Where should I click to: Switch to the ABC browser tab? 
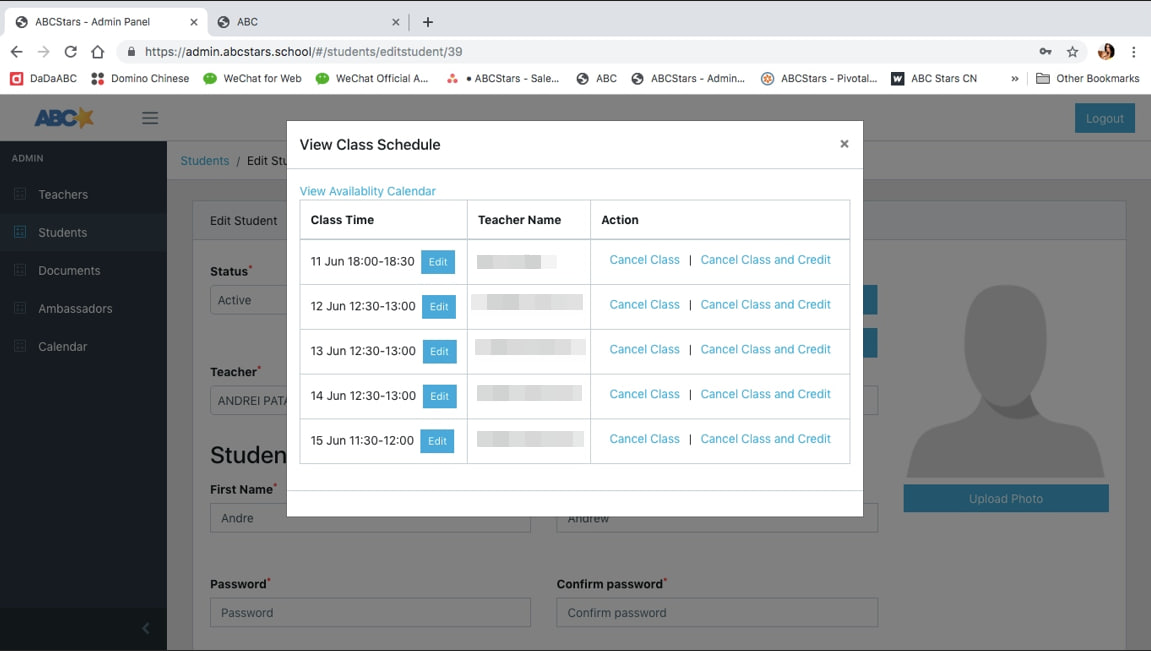pyautogui.click(x=308, y=22)
